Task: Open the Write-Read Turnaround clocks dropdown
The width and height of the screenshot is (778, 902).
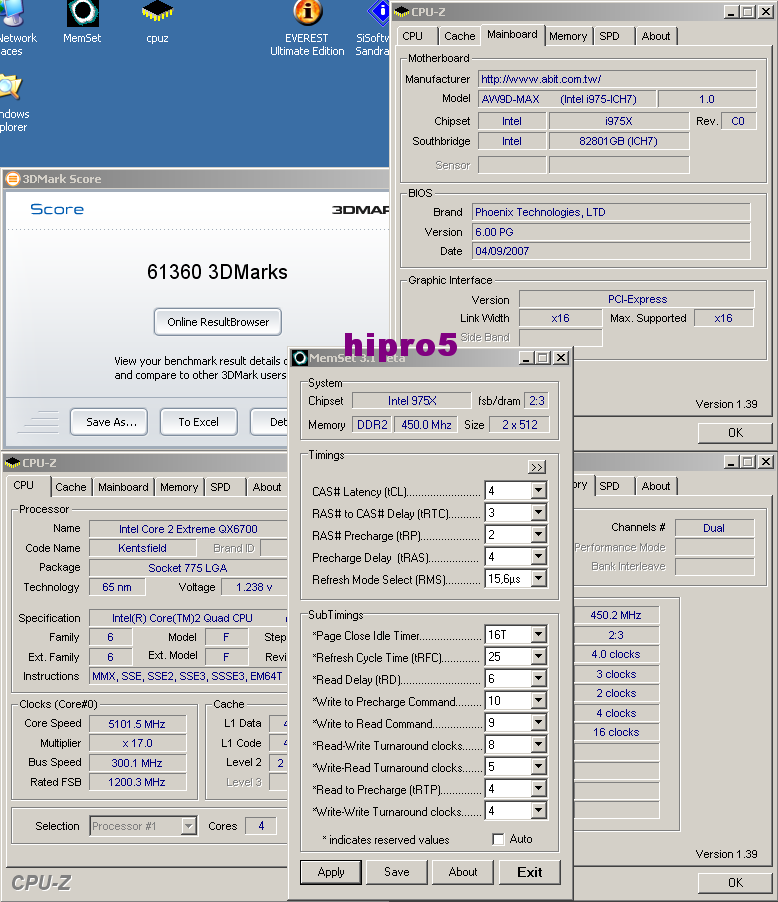Action: 539,767
